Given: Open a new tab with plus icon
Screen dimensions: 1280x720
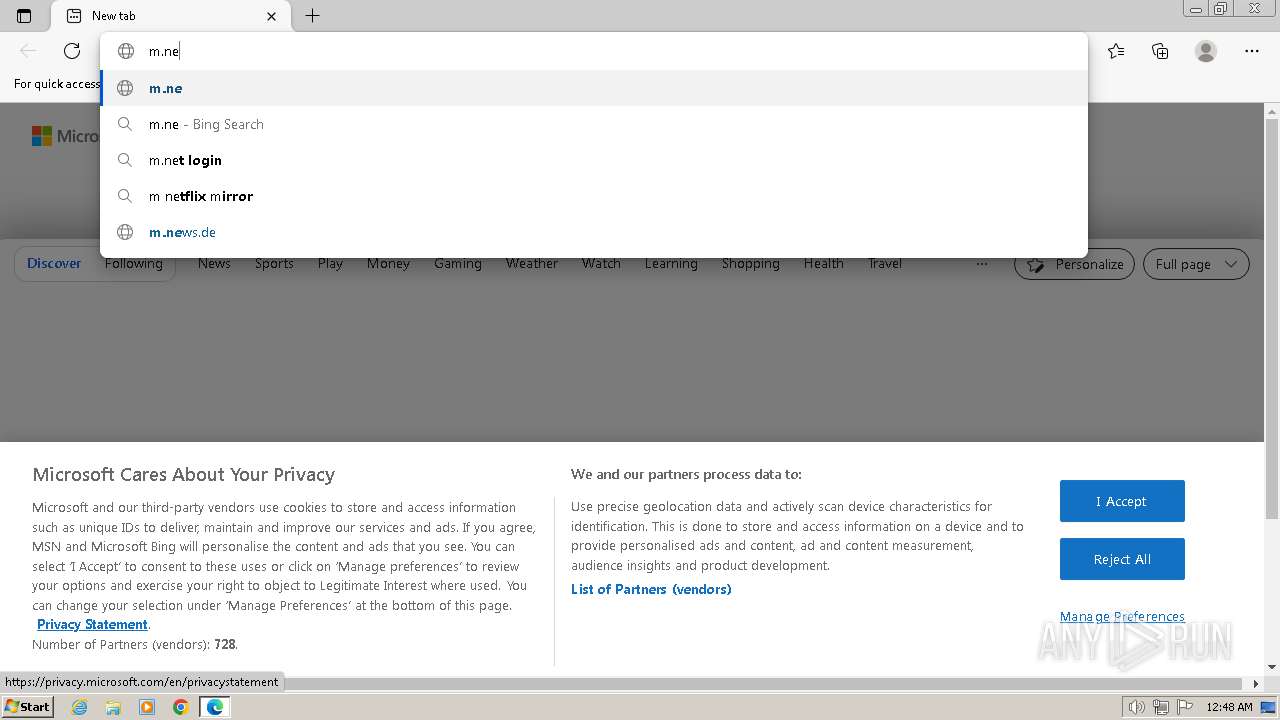Looking at the screenshot, I should click(x=312, y=16).
